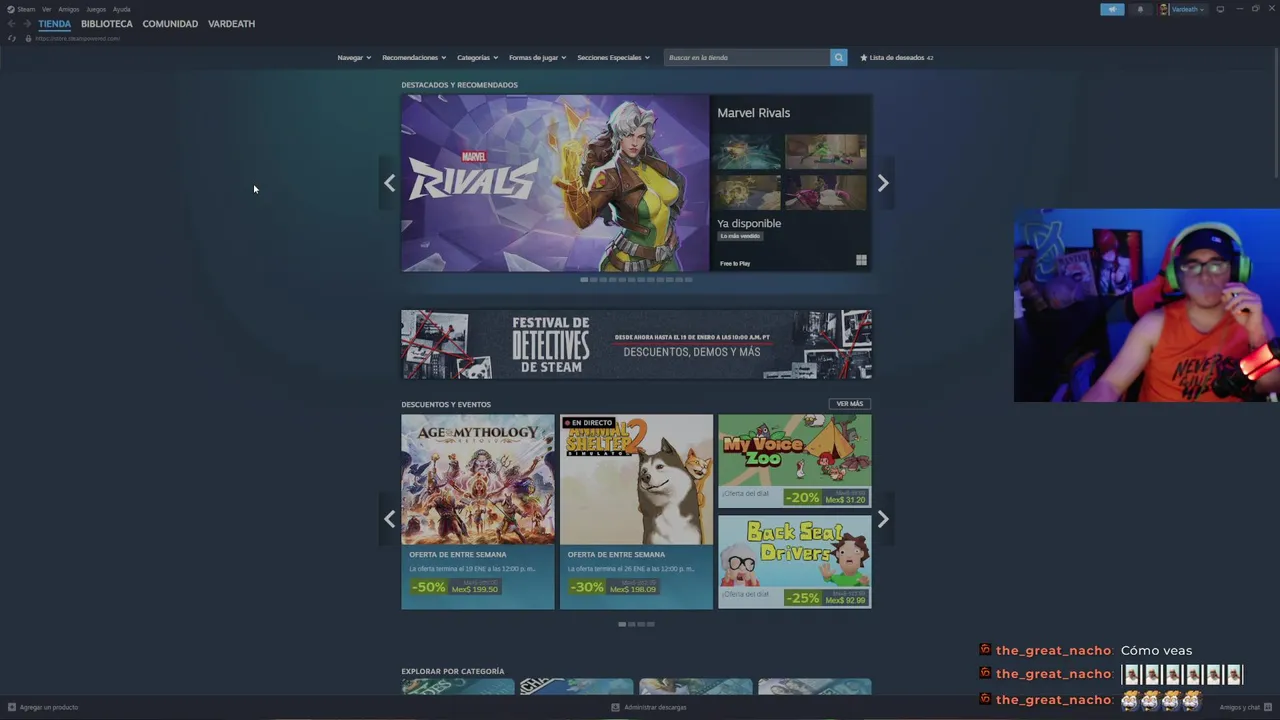Click VER MÁS in discounts section
The width and height of the screenshot is (1280, 720).
coord(850,404)
